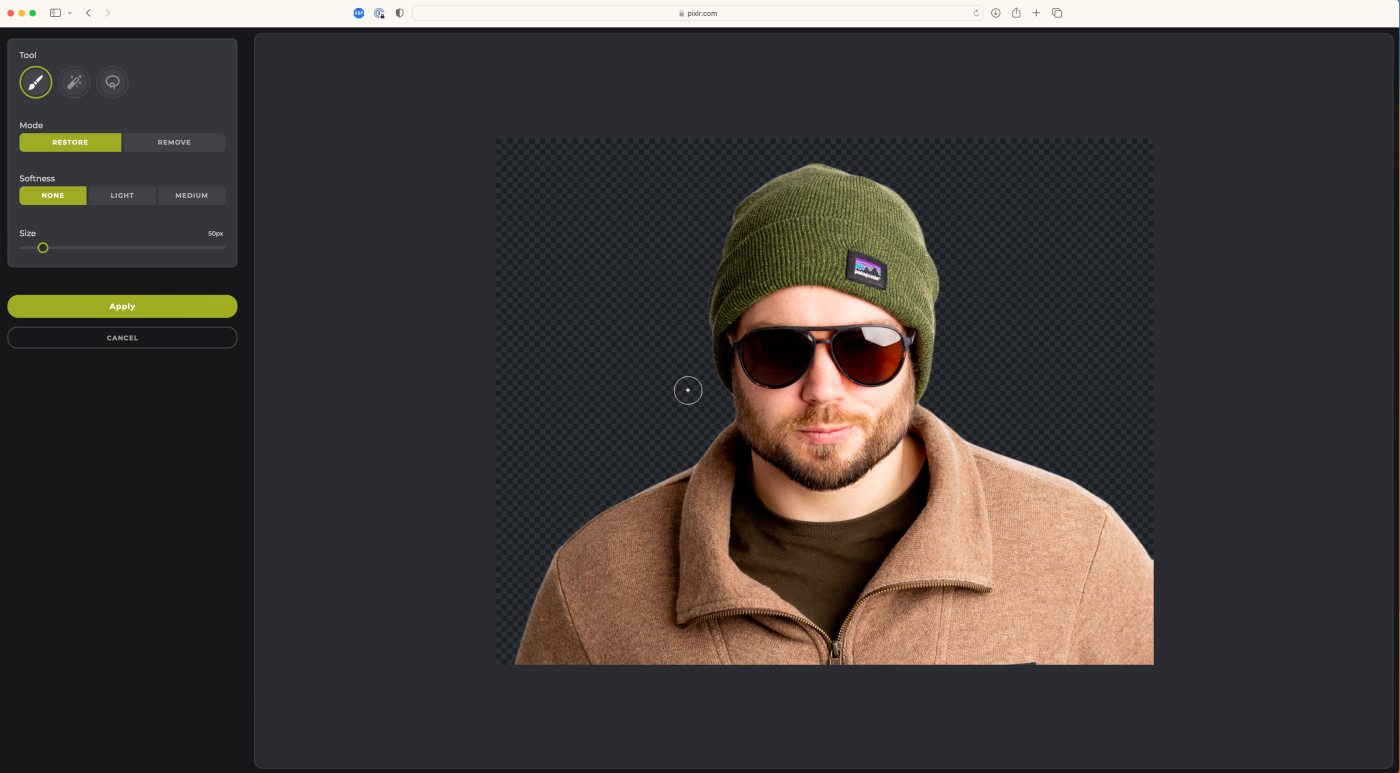Open the Safari Share menu
Image resolution: width=1400 pixels, height=773 pixels.
1016,13
